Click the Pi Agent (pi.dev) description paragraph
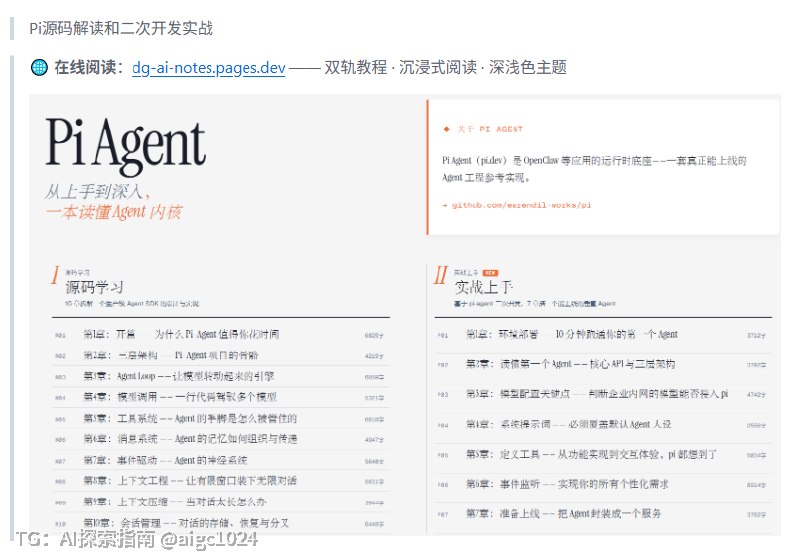800x557 pixels. coord(594,169)
